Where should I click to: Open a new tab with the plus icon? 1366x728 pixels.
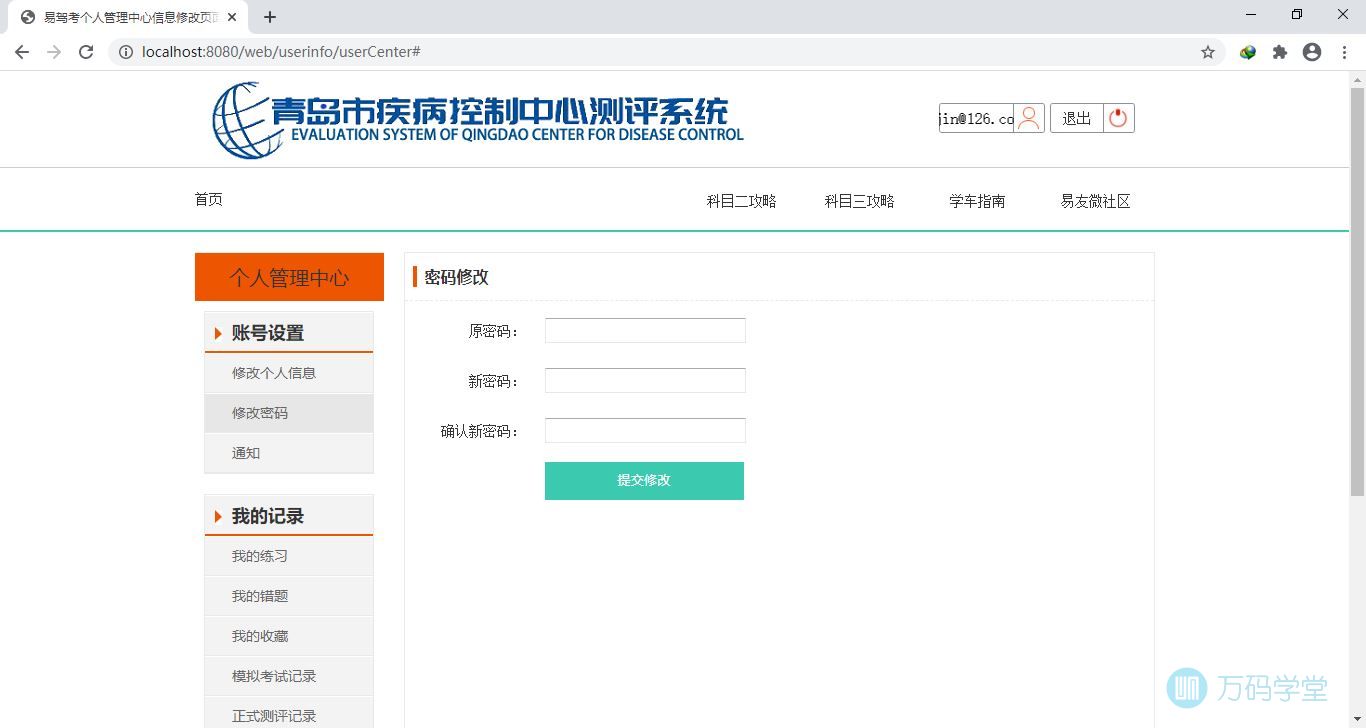pyautogui.click(x=270, y=17)
